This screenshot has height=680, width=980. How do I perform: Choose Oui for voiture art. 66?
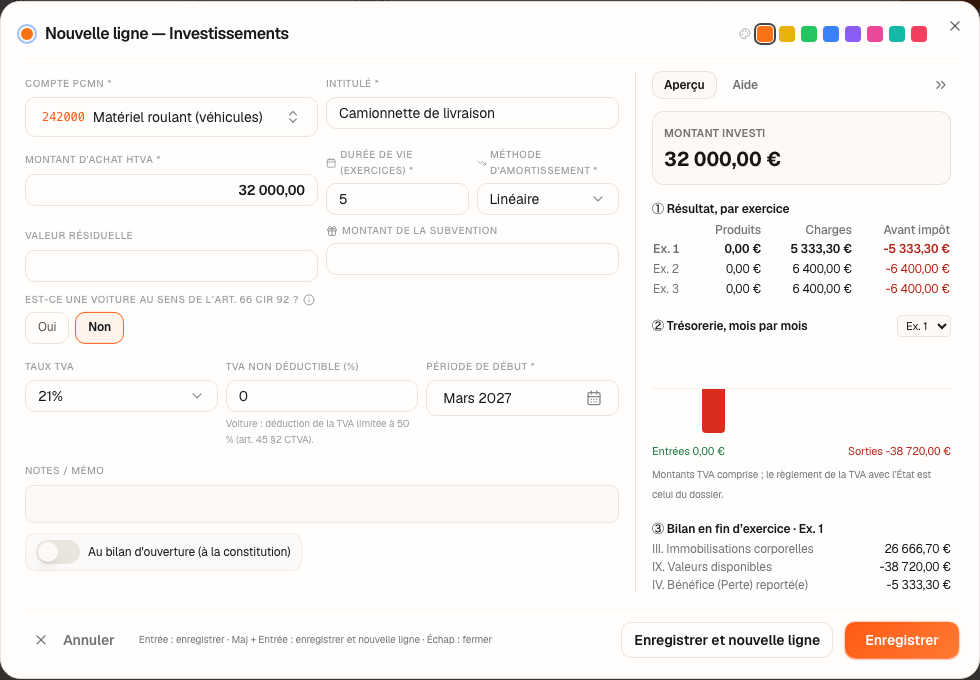47,328
